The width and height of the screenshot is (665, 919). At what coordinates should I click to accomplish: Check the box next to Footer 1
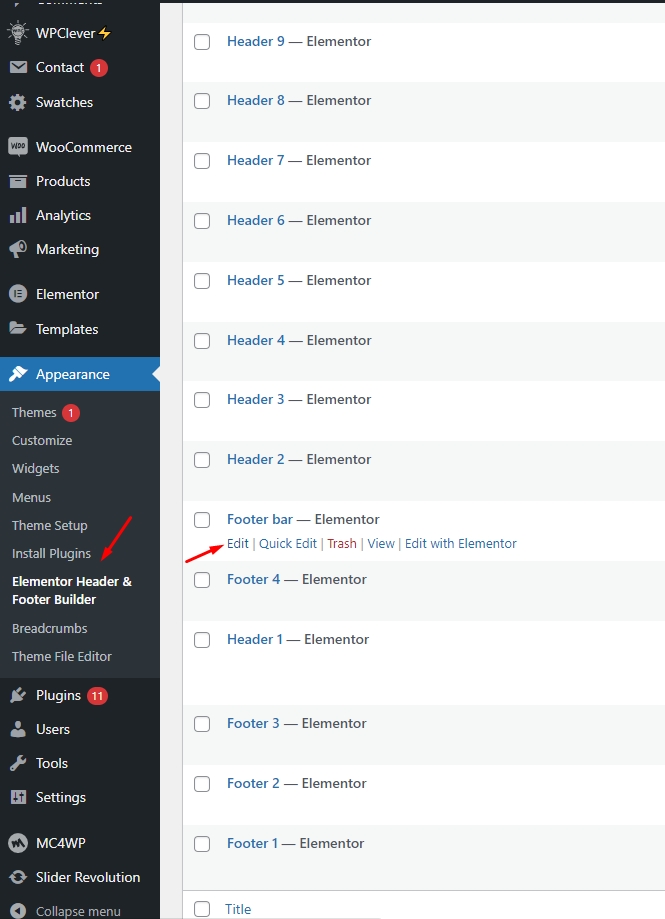pos(202,844)
